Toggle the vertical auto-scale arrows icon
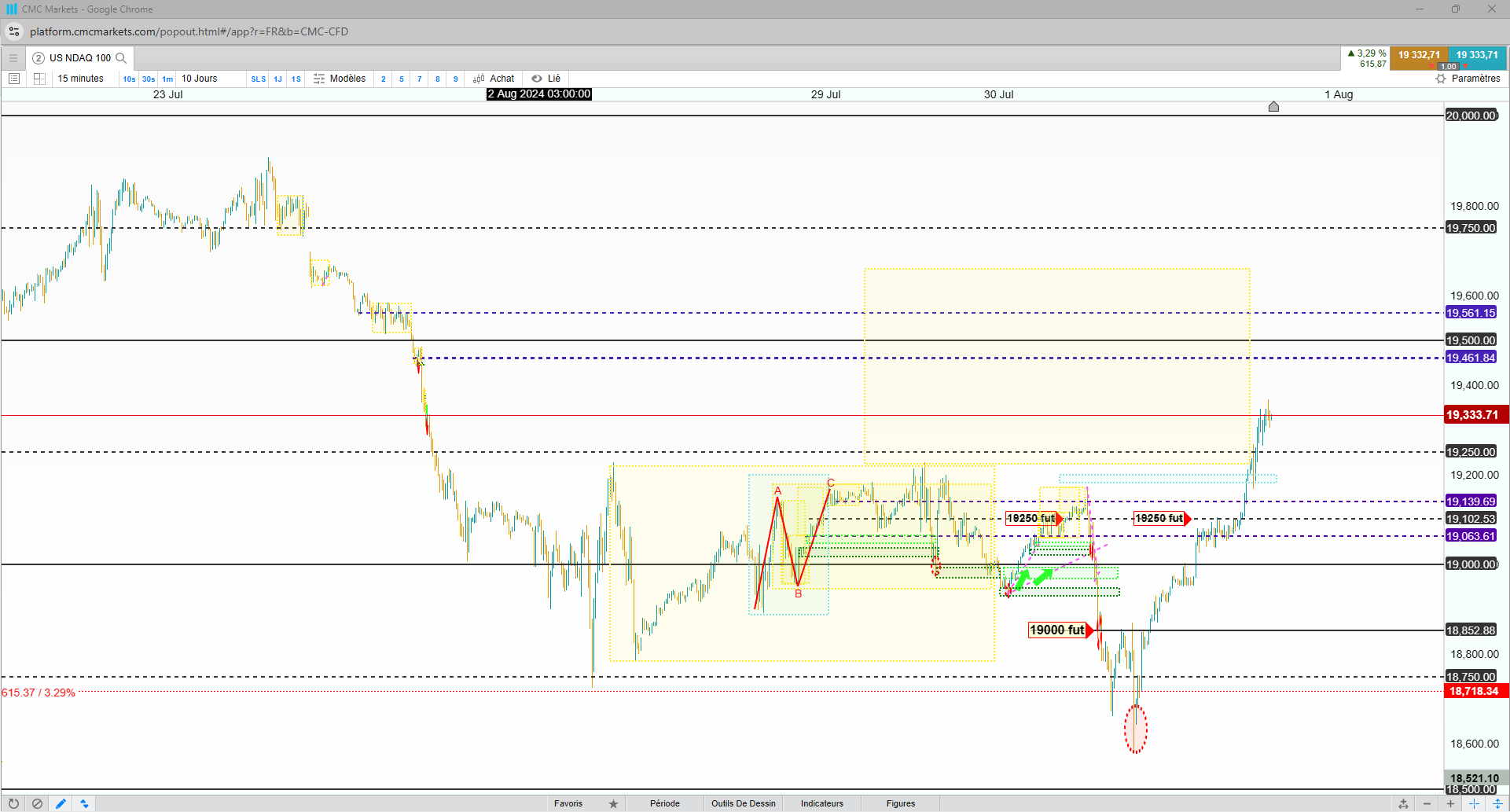 (x=1497, y=803)
